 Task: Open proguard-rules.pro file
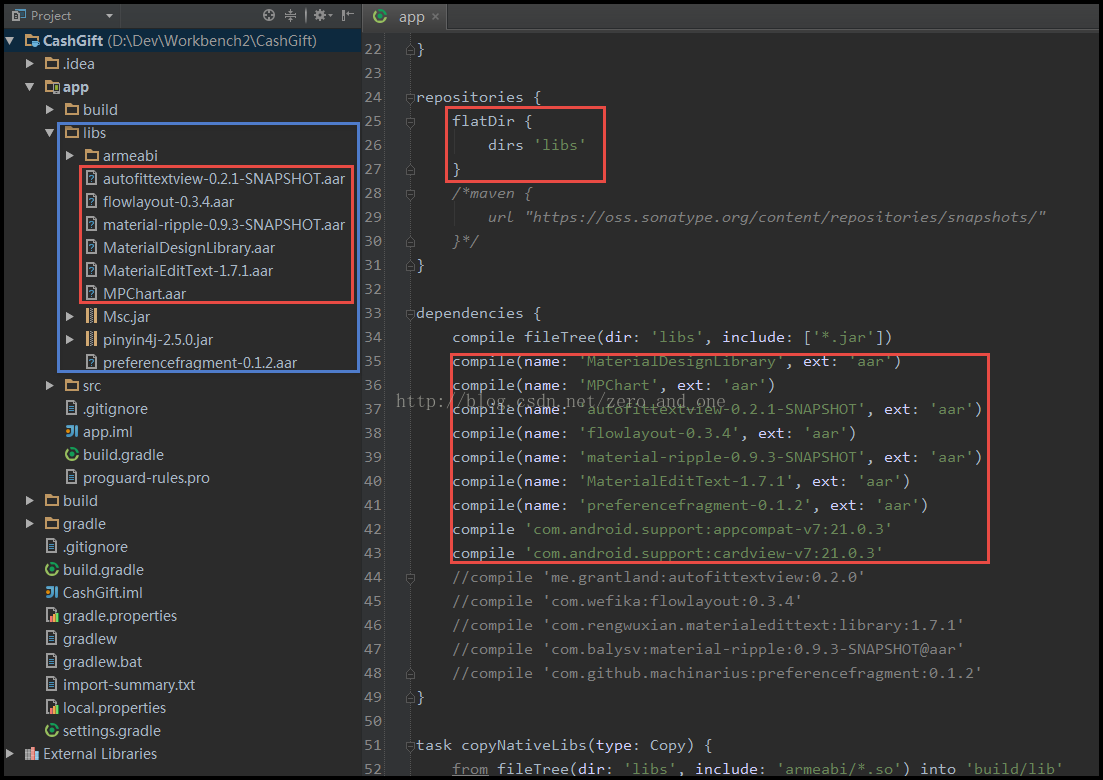click(x=146, y=478)
